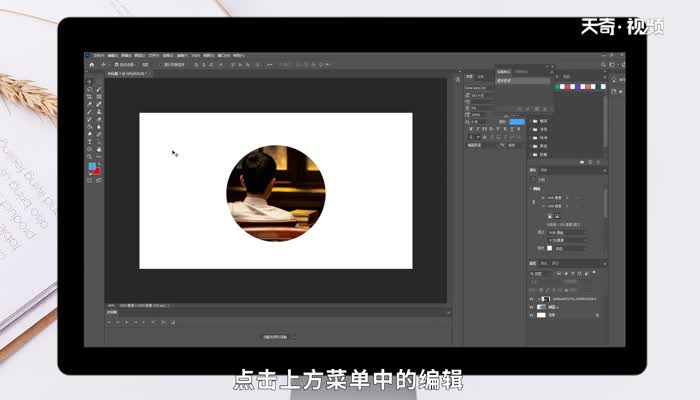Click the blue foreground color swatch
This screenshot has height=400, width=700.
point(91,166)
